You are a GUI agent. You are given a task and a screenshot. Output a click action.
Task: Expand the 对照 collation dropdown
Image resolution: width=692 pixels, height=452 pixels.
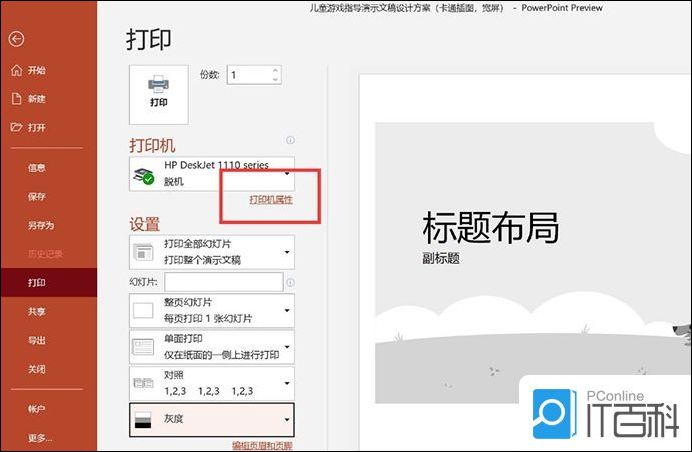tap(212, 383)
